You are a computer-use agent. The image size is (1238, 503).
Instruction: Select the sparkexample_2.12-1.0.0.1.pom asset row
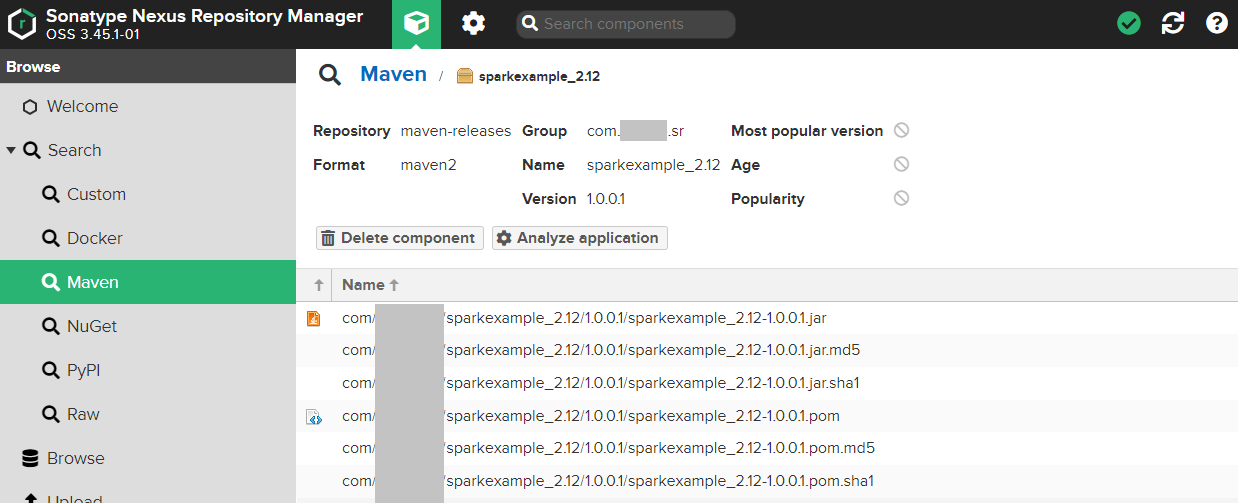(x=767, y=415)
